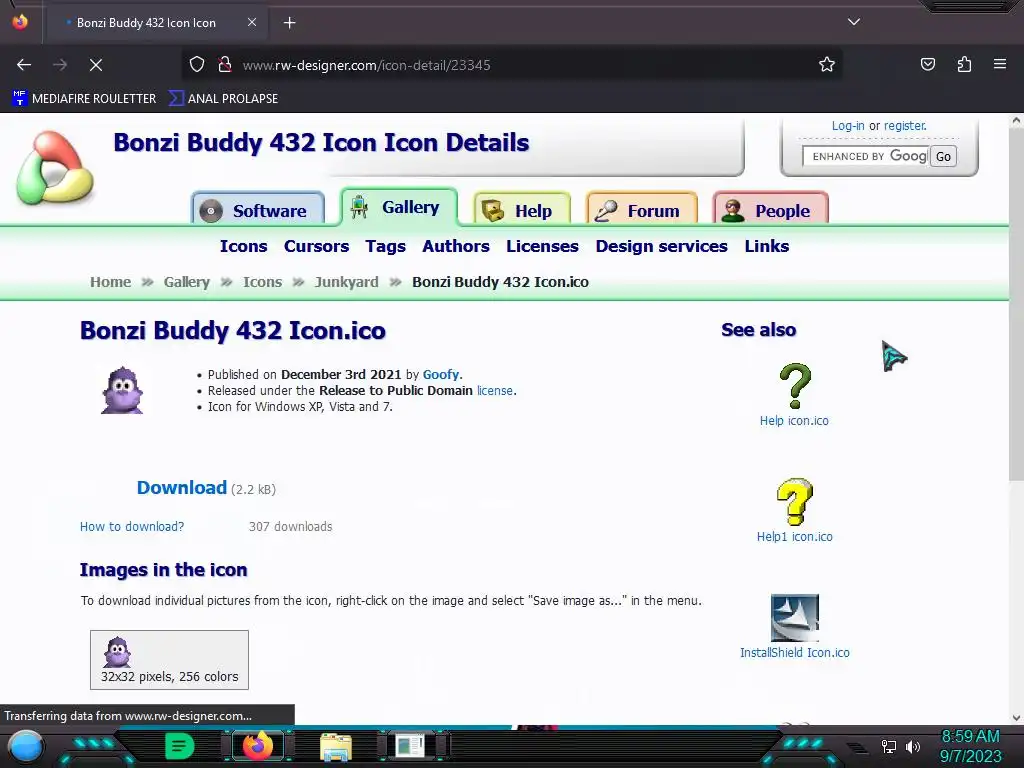Click the scrollbar up arrow
The image size is (1024, 768).
pos(1016,120)
